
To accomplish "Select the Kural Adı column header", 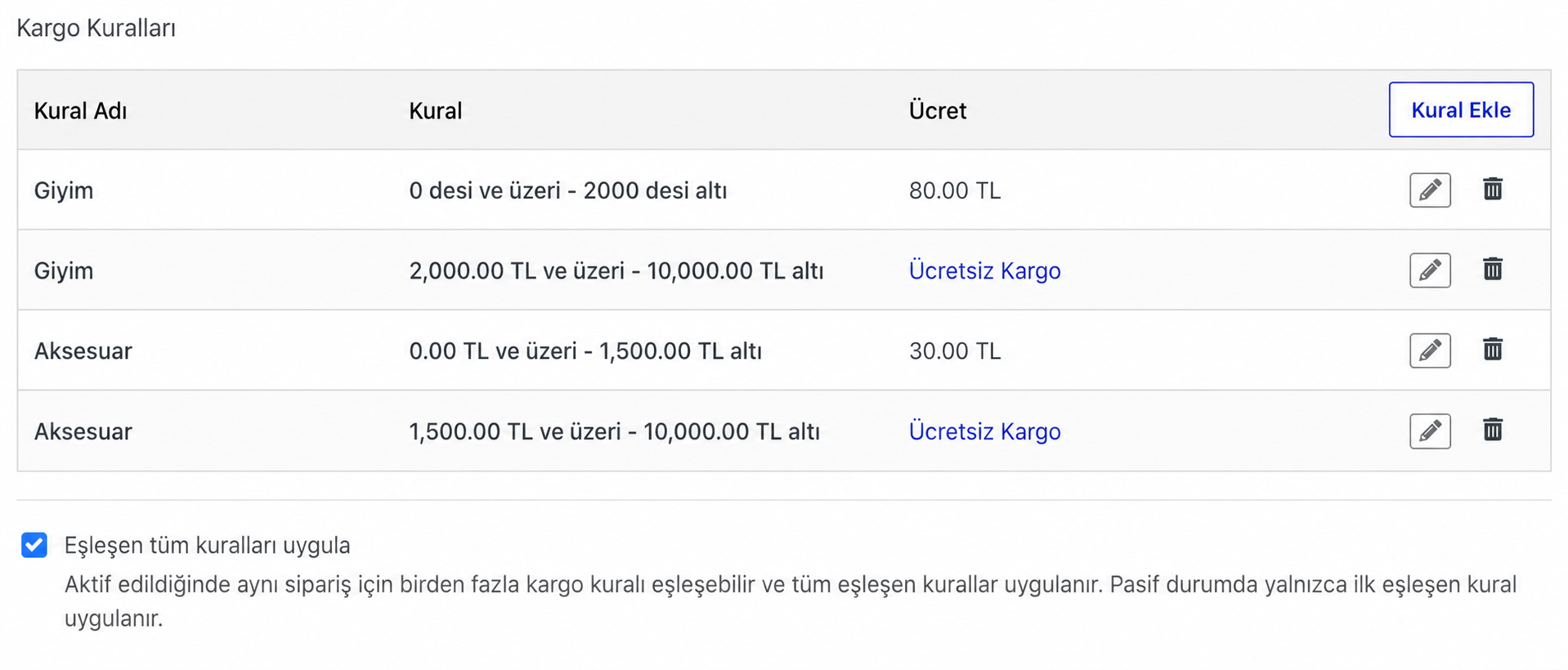I will 80,110.
